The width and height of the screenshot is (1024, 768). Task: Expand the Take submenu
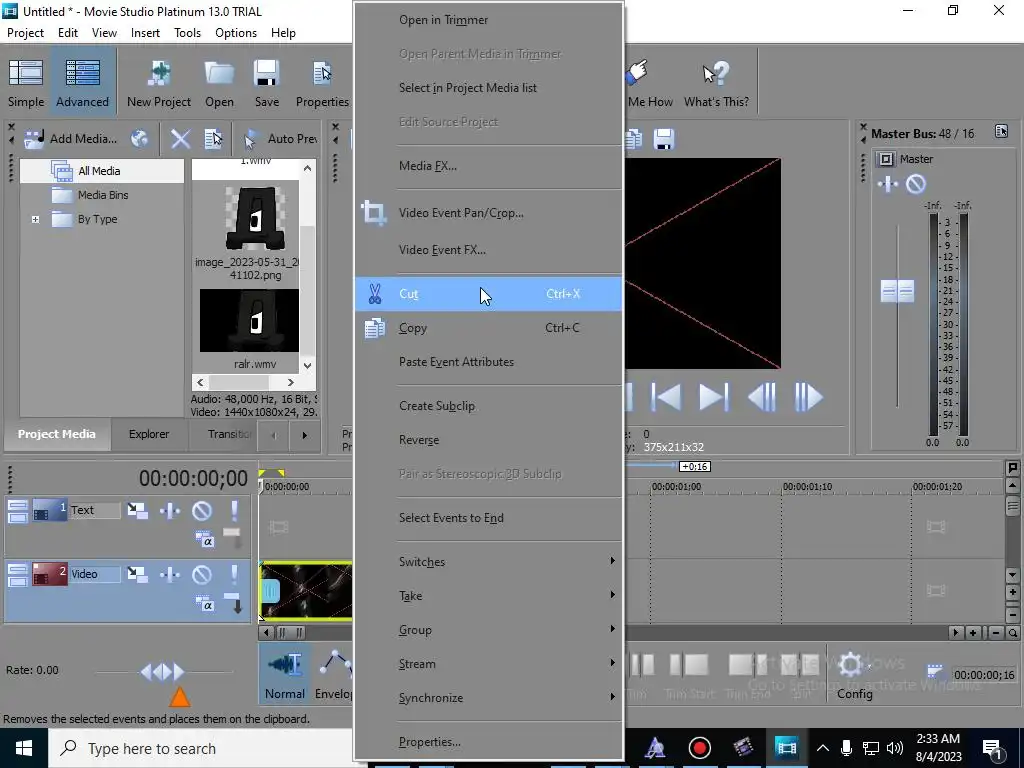click(488, 596)
